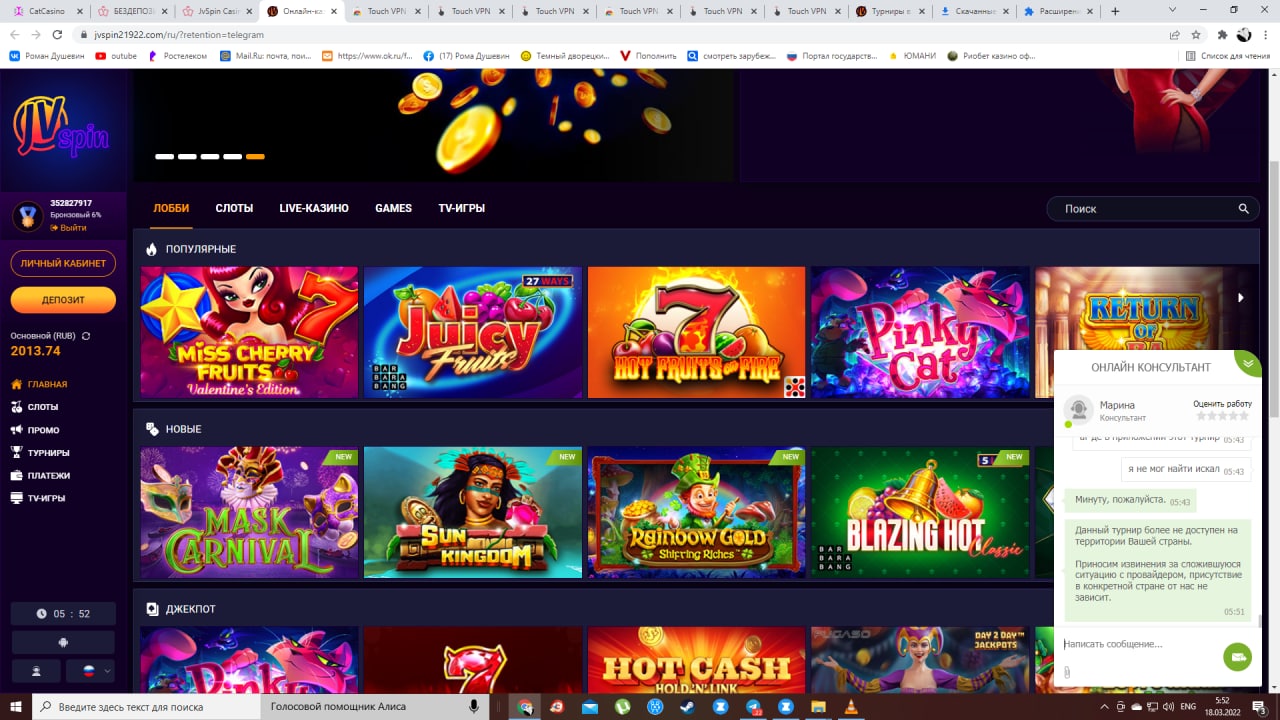Open the Android app download button
Viewport: 1280px width, 720px height.
63,642
